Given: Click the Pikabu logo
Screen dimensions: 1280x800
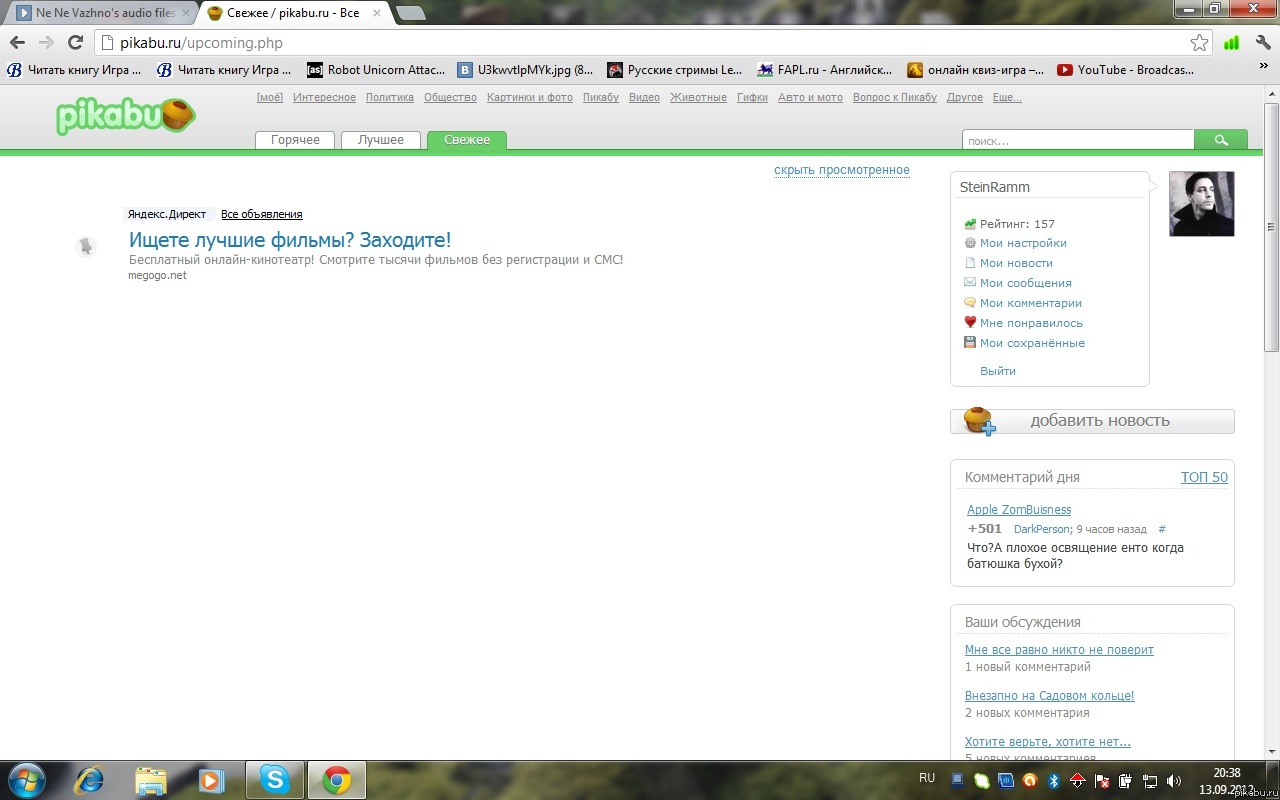Looking at the screenshot, I should [125, 116].
